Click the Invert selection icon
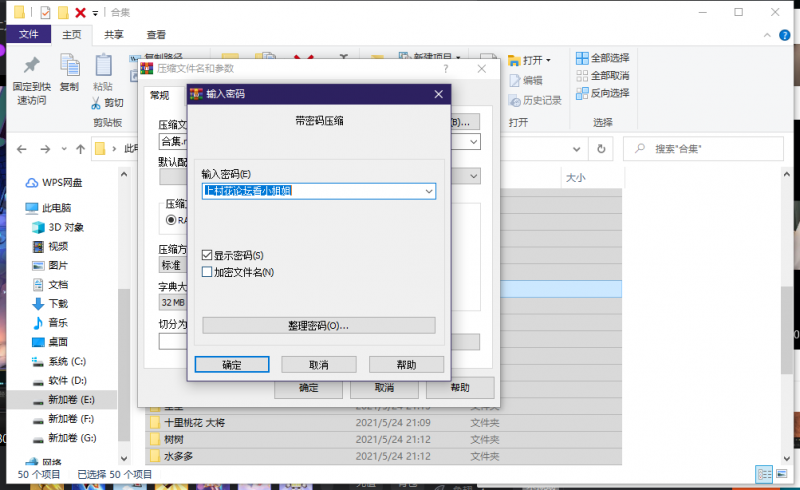The width and height of the screenshot is (800, 490). point(582,93)
